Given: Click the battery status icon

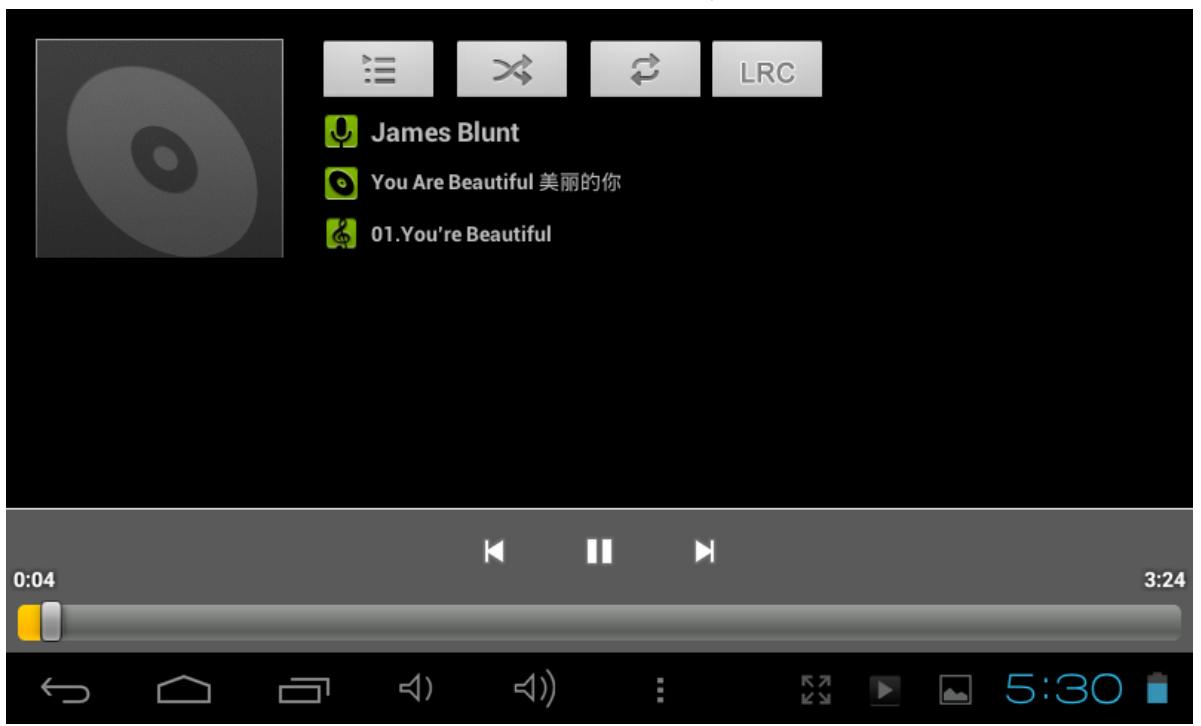Looking at the screenshot, I should [1158, 688].
